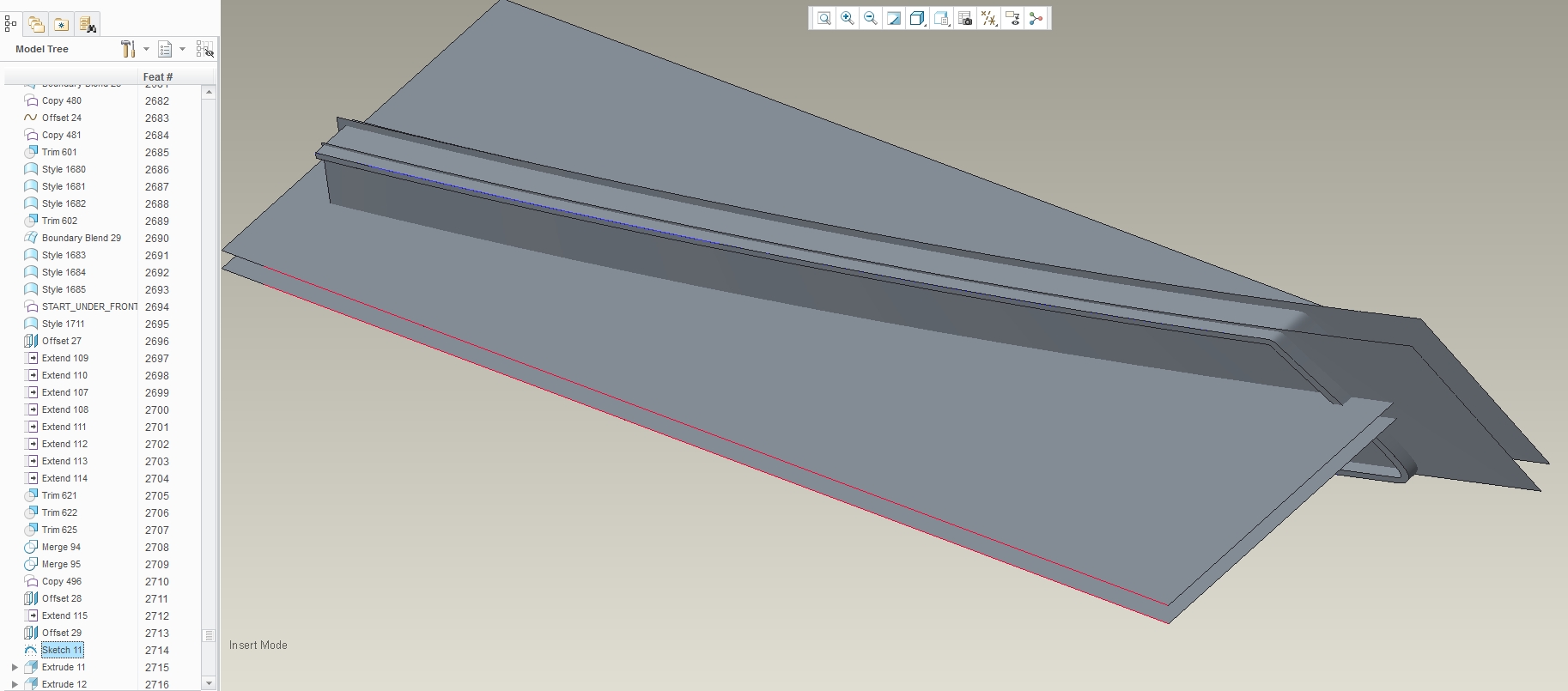Screen dimensions: 1568x691
Task: Select the Merge 95 feature
Action: pyautogui.click(x=61, y=564)
